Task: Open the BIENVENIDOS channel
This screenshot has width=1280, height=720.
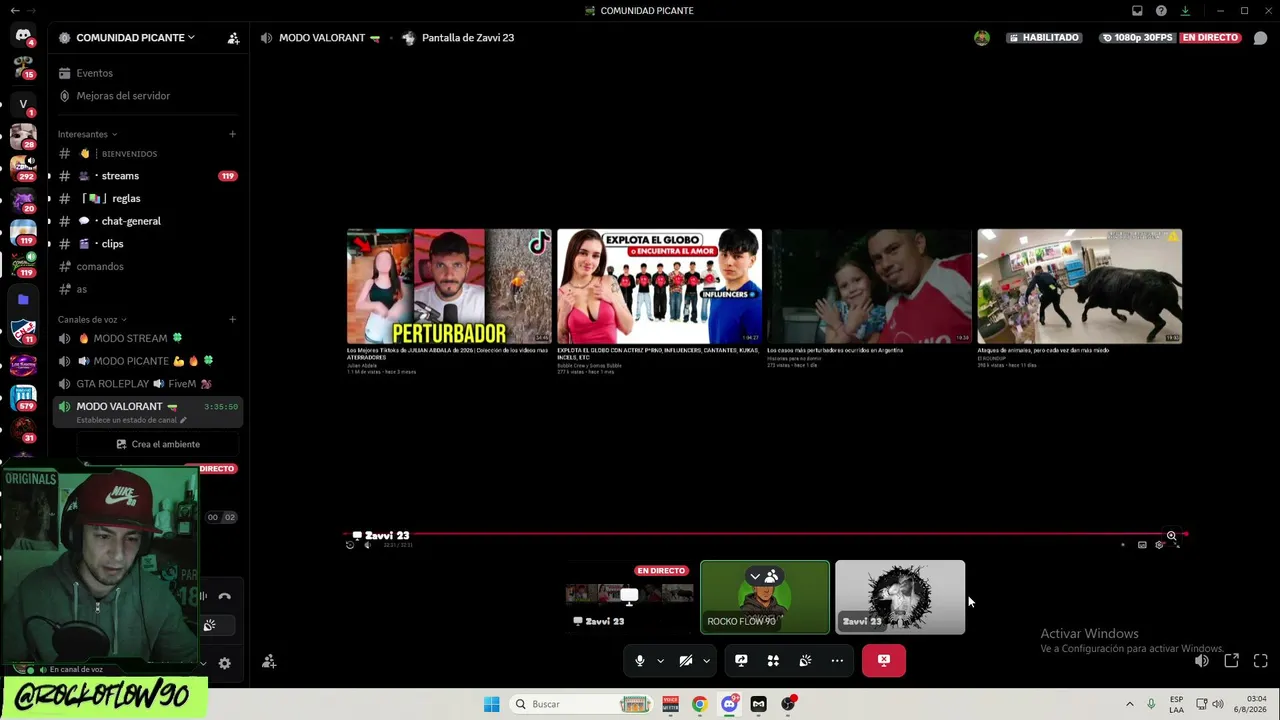Action: pyautogui.click(x=148, y=154)
